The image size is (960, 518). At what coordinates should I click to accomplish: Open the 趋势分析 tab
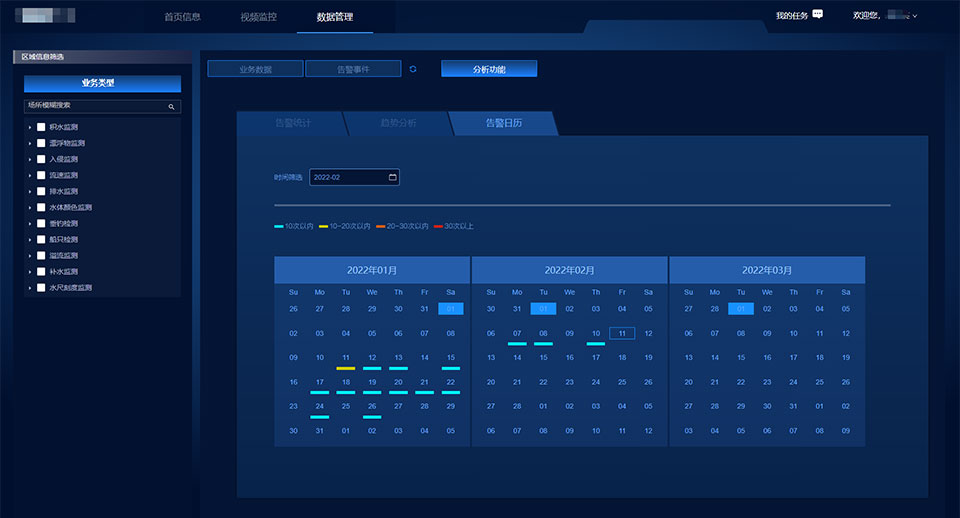(x=398, y=123)
